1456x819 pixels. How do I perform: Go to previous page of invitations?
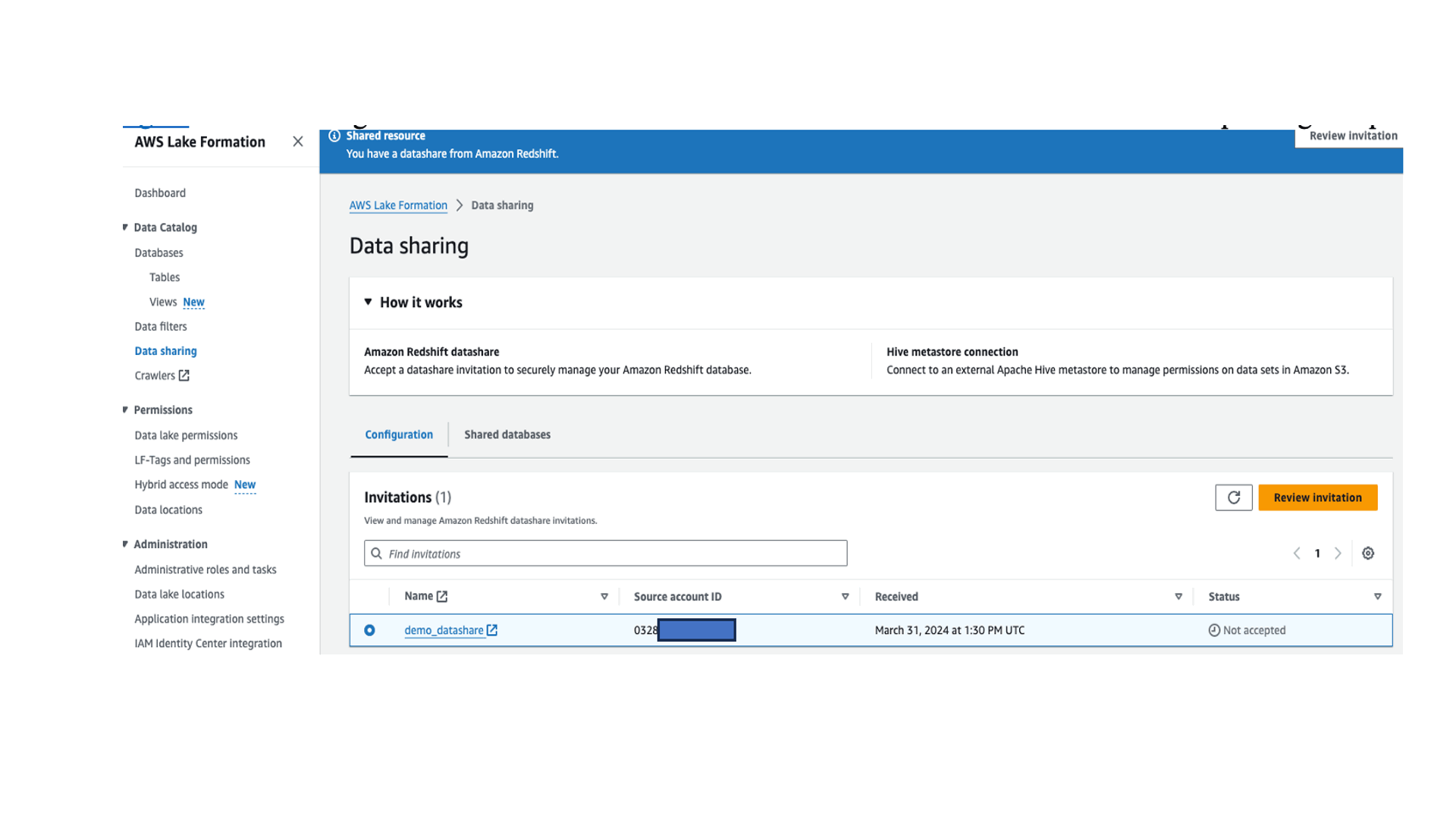click(x=1297, y=554)
